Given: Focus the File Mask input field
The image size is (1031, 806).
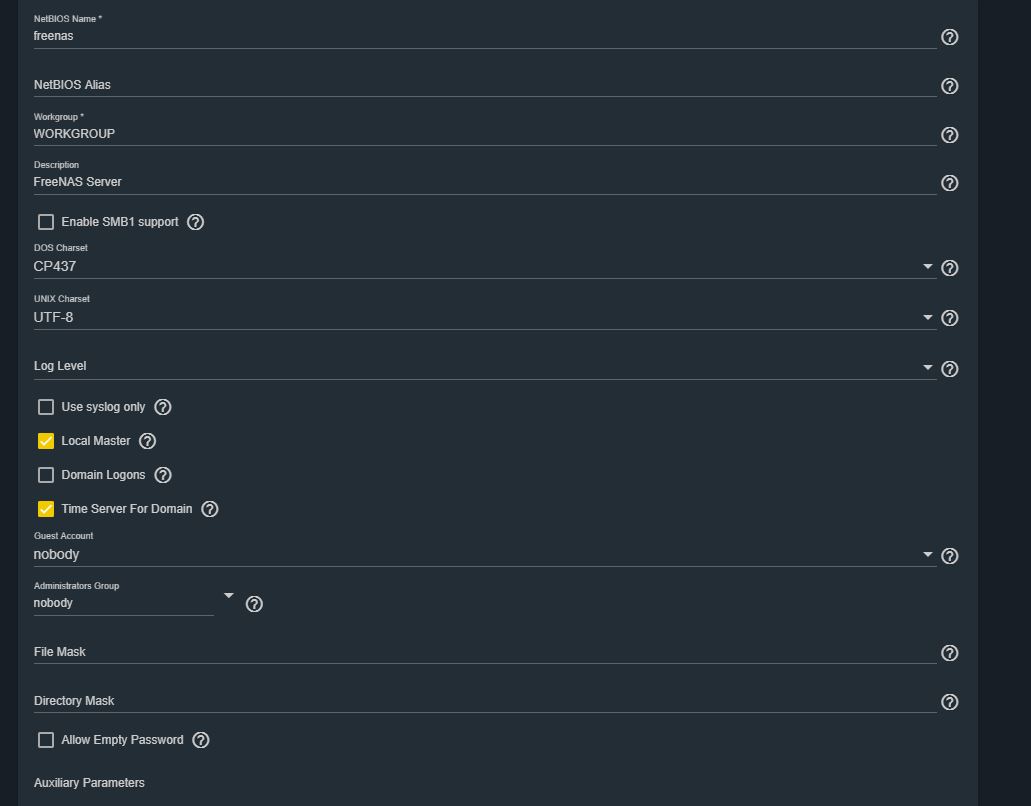Looking at the screenshot, I should (x=485, y=652).
